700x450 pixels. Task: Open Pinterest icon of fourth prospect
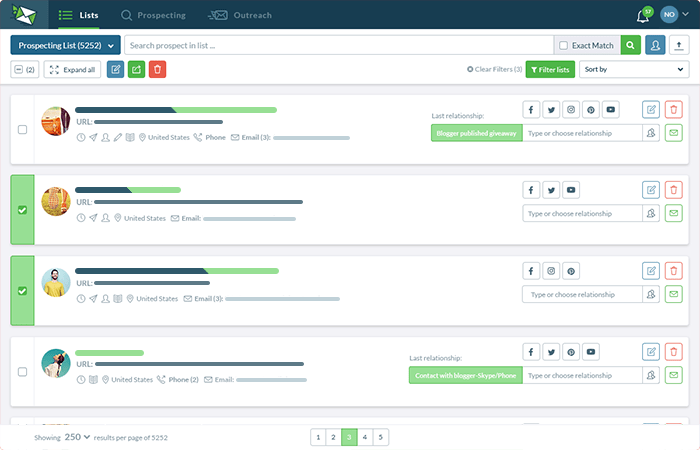[571, 352]
